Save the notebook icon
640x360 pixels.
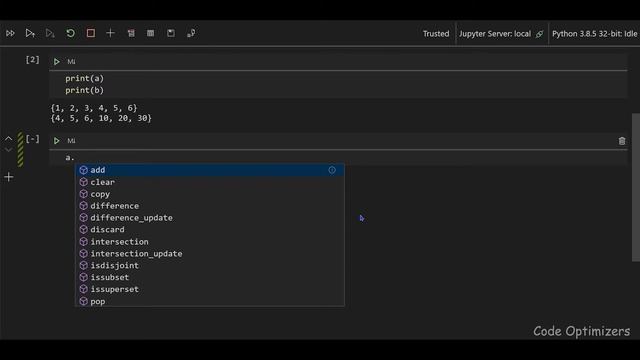(x=171, y=33)
